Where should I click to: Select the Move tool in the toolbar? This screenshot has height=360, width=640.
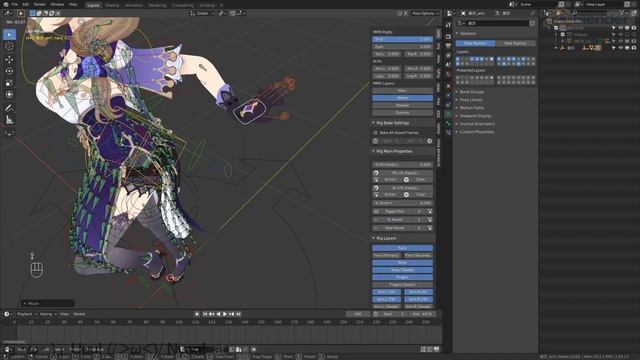point(9,59)
